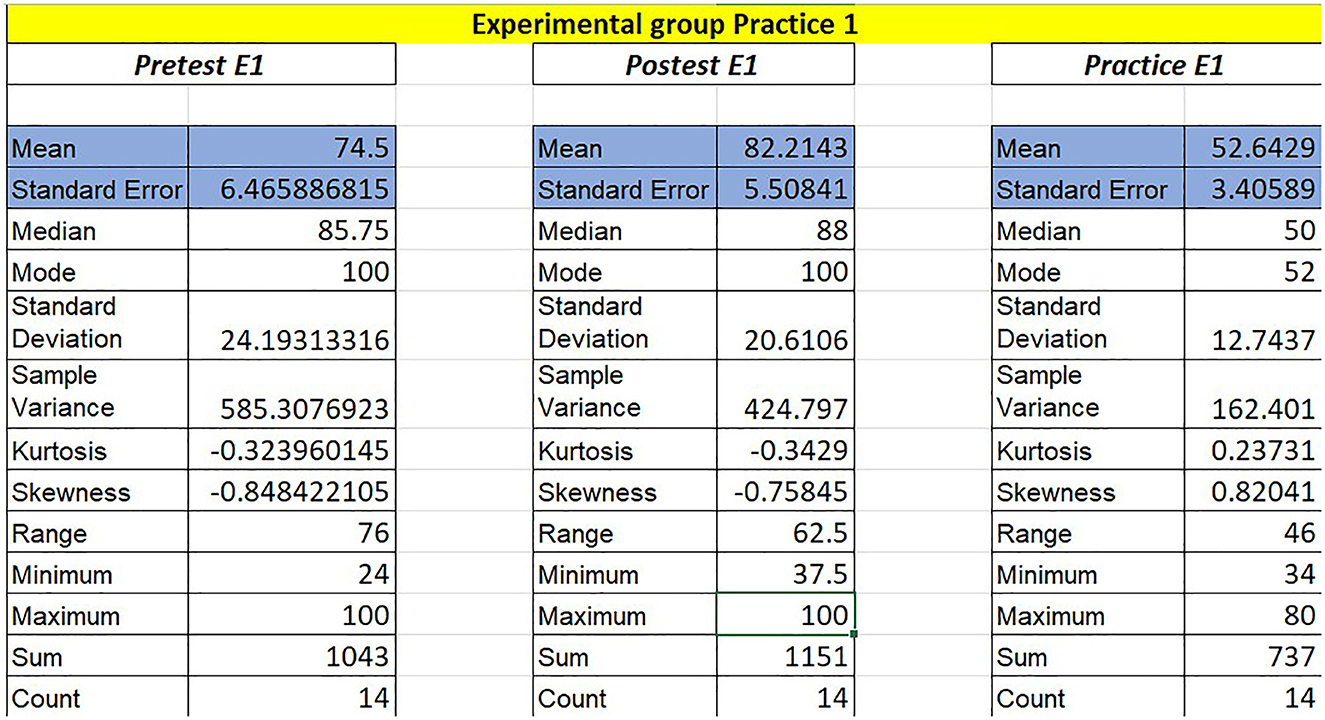The image size is (1325, 720).
Task: Click the Pretest E1 header cell
Action: click(200, 66)
